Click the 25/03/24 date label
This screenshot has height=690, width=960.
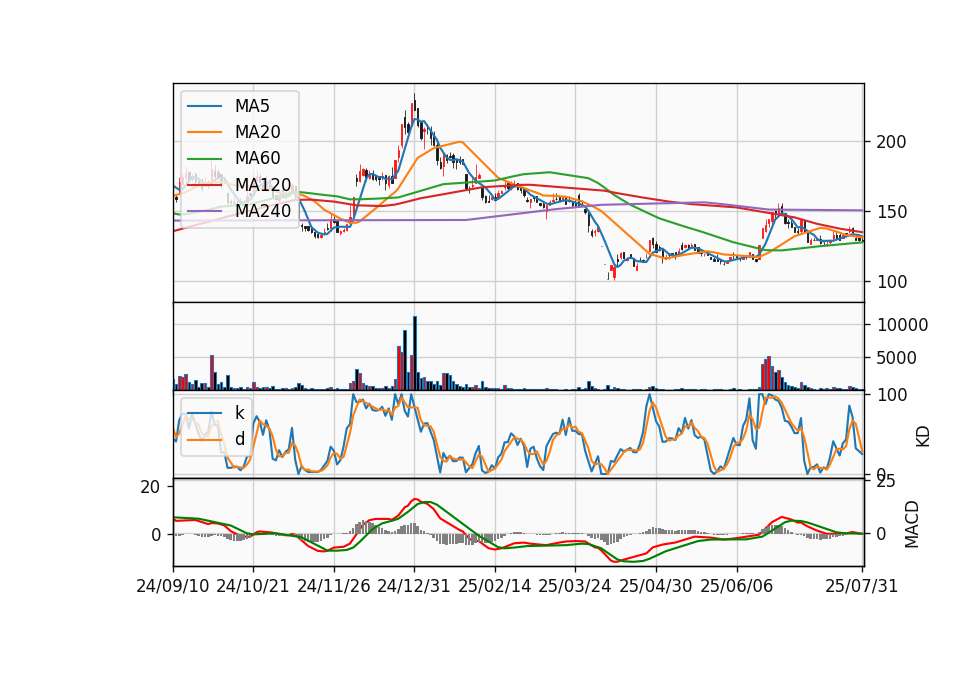tap(575, 586)
